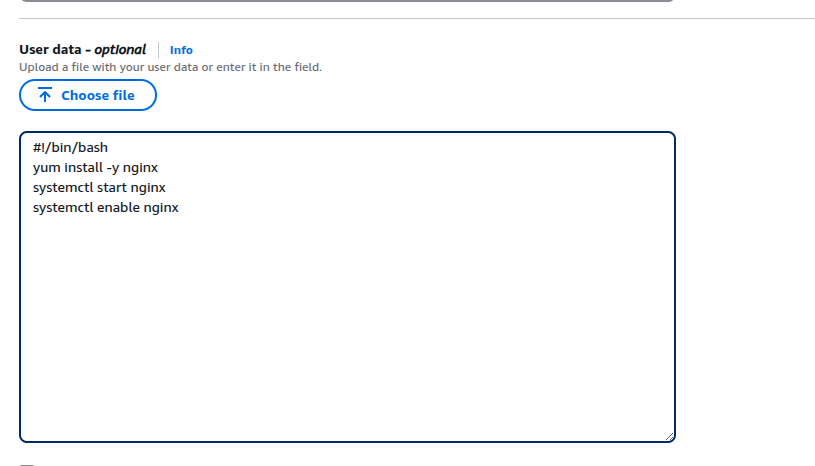Grab the textarea resize handle corner
The height and width of the screenshot is (466, 815).
(669, 437)
